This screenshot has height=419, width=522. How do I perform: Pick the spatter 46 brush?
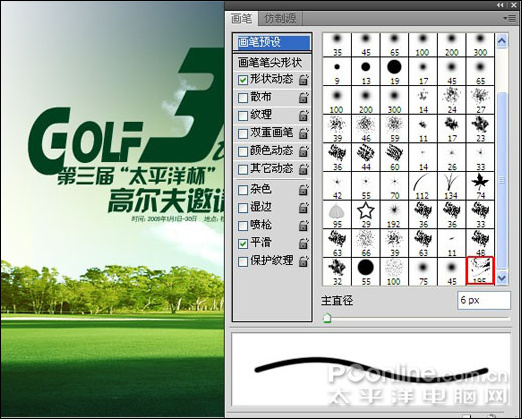[x=366, y=128]
